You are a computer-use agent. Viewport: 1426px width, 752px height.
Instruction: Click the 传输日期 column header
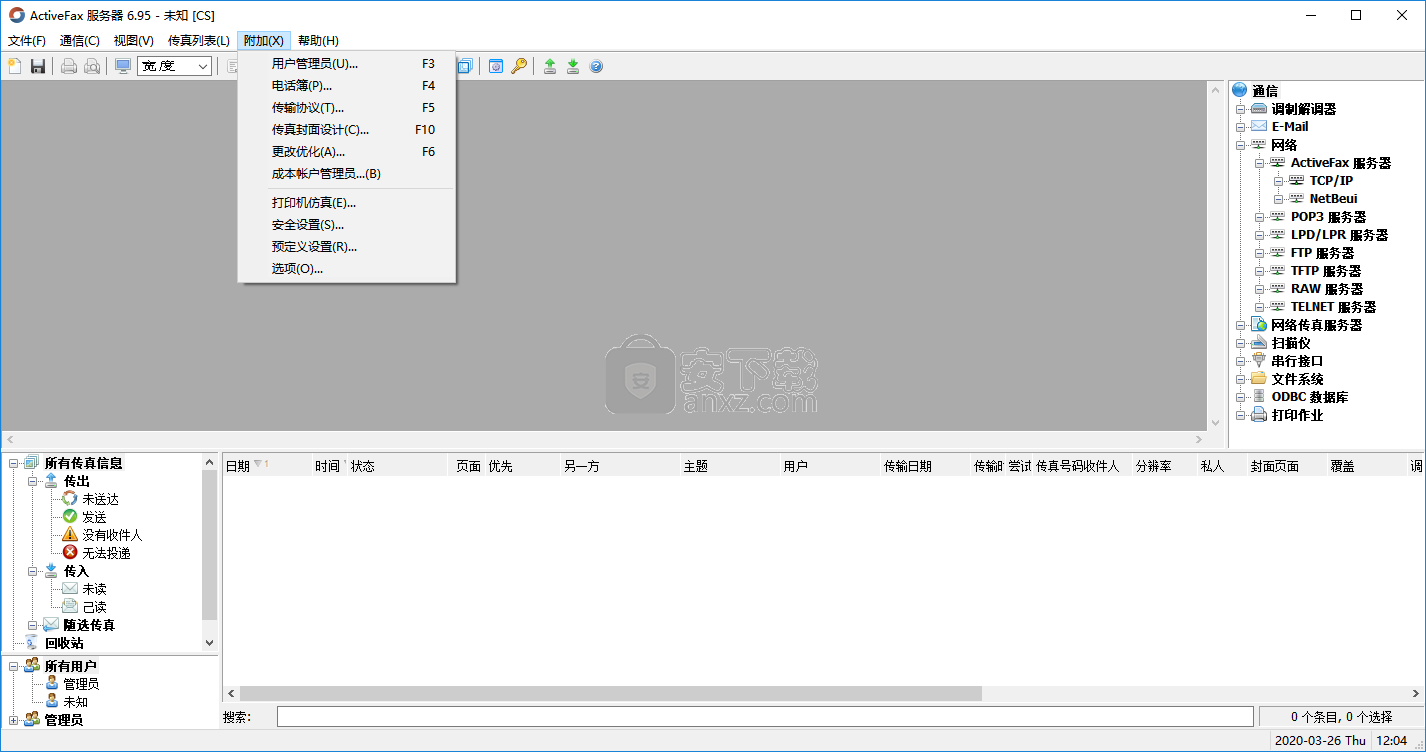(925, 466)
